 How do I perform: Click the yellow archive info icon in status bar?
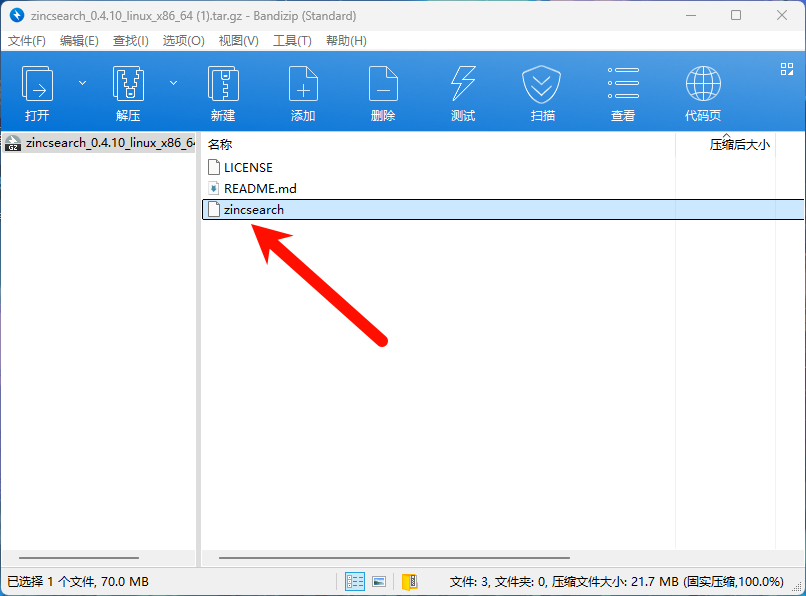click(410, 582)
